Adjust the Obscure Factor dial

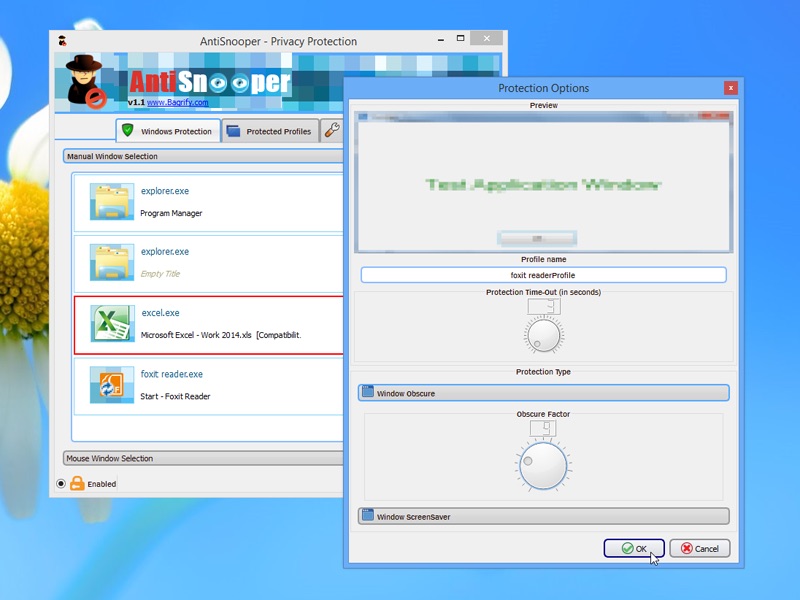pyautogui.click(x=543, y=466)
